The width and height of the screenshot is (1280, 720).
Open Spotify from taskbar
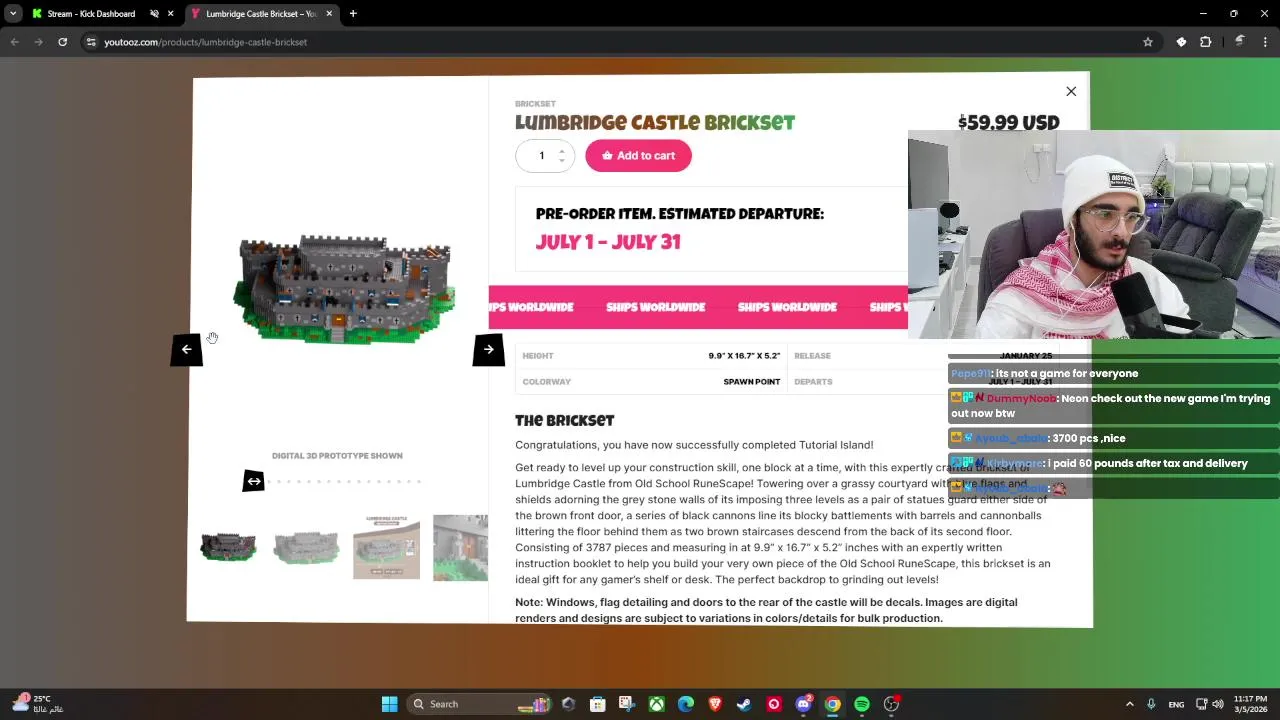click(862, 704)
